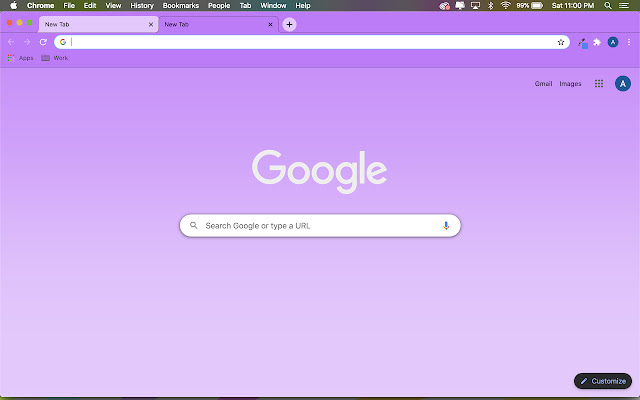This screenshot has width=640, height=400.
Task: Open the Images link
Action: coord(570,84)
